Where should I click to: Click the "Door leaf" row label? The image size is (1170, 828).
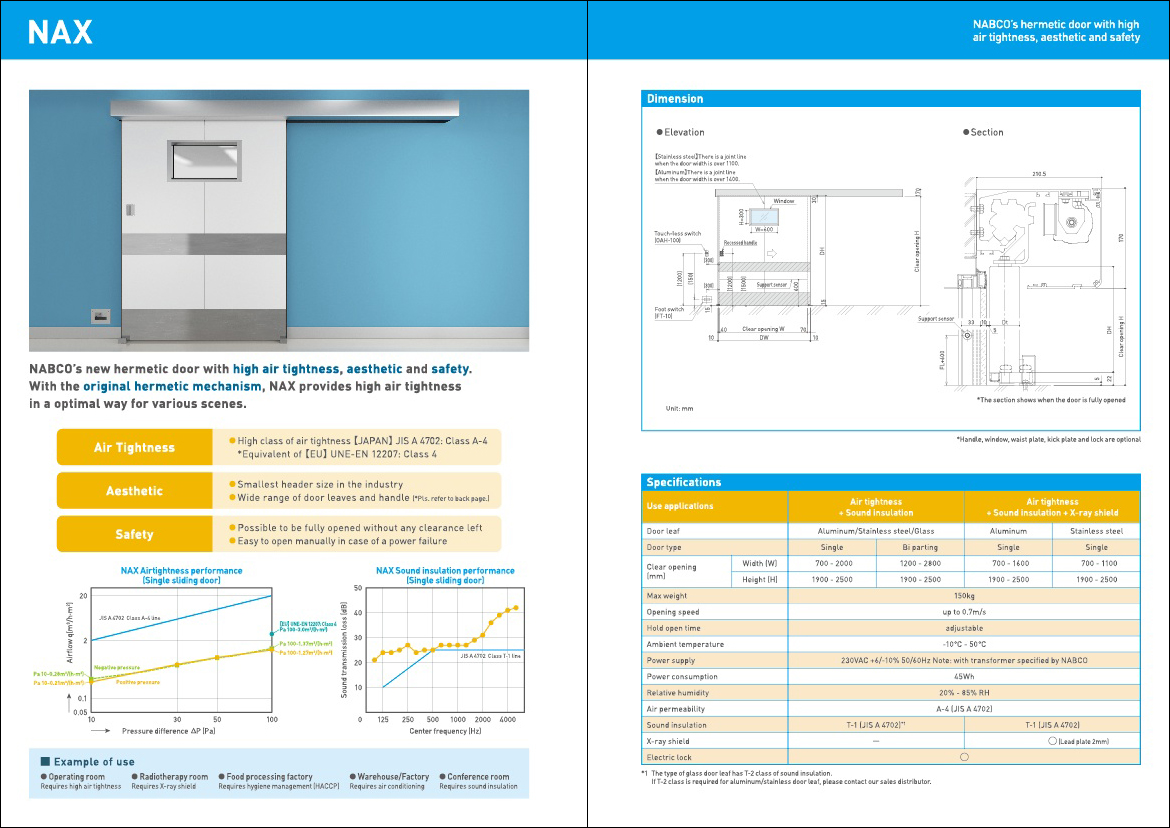tap(663, 531)
